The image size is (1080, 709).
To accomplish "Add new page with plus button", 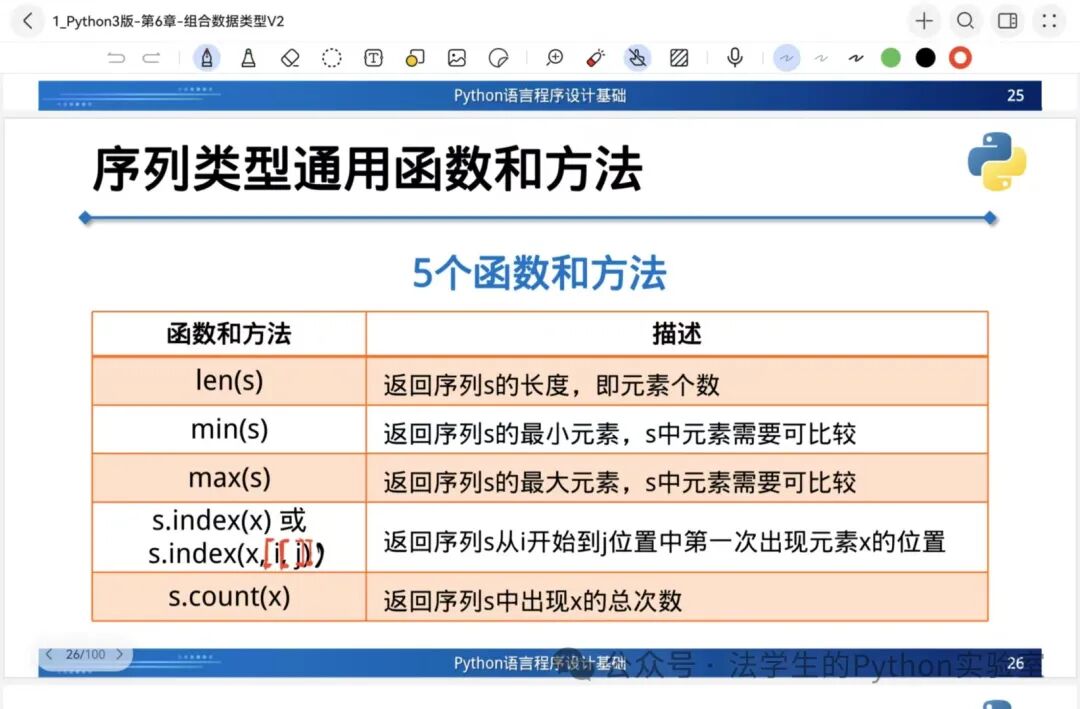I will [x=924, y=20].
